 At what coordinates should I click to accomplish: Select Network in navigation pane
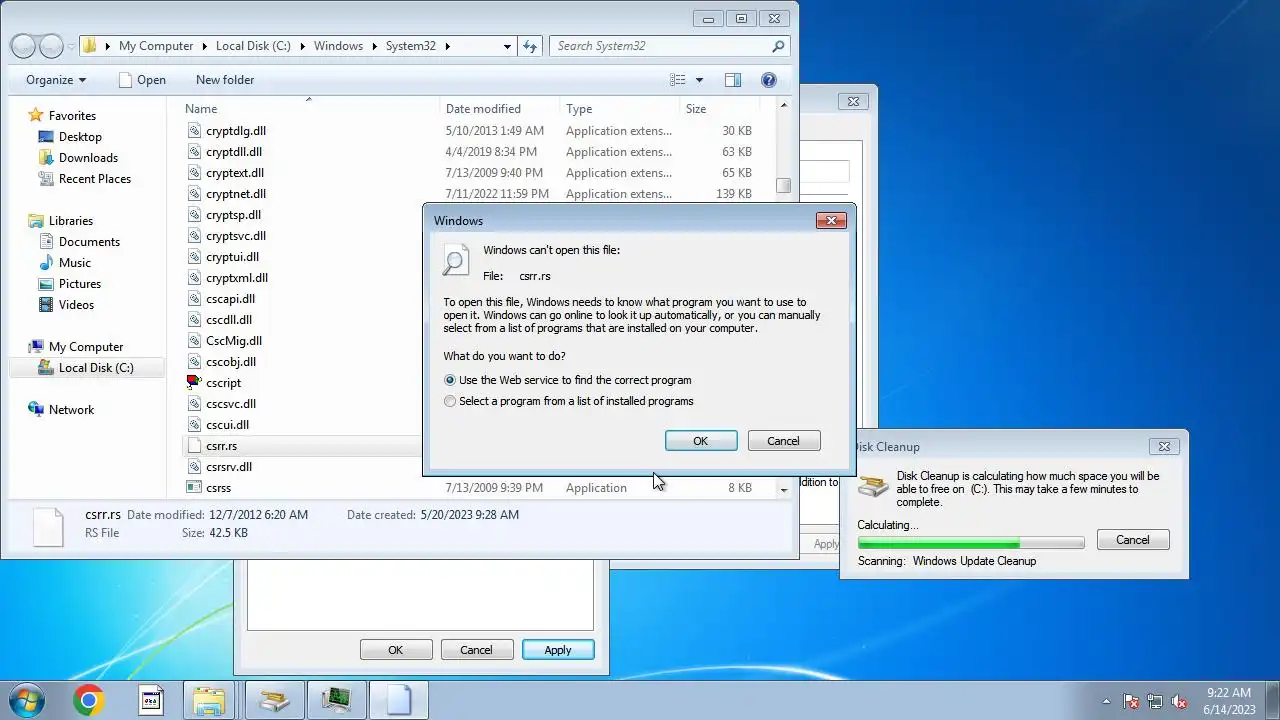(x=71, y=410)
